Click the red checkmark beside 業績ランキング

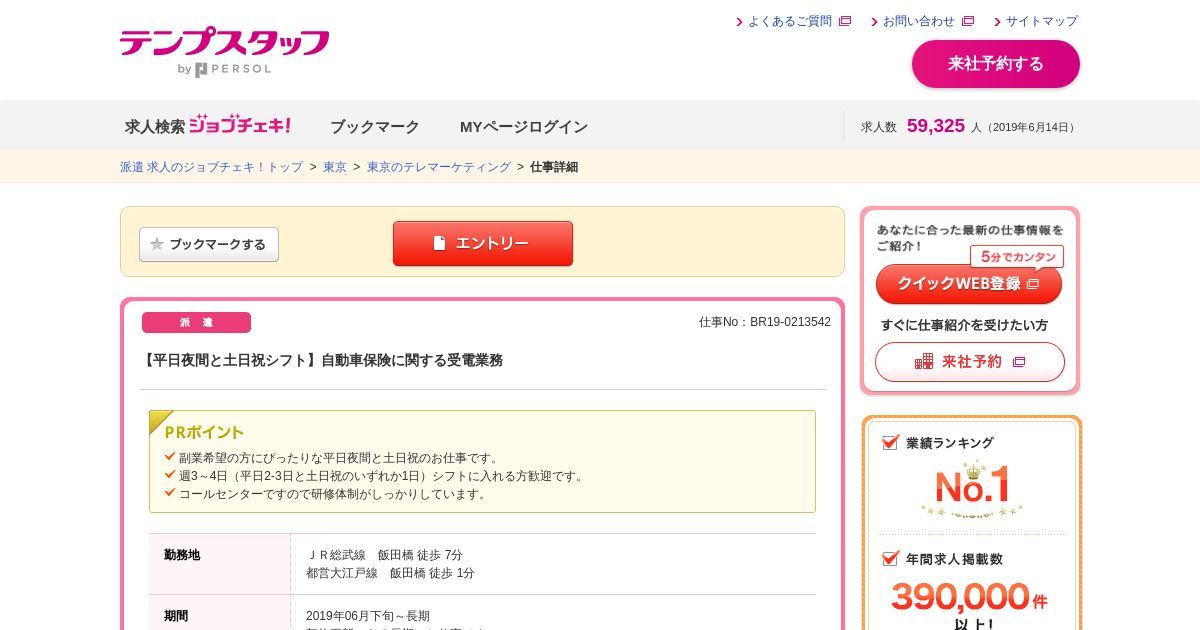[x=890, y=441]
